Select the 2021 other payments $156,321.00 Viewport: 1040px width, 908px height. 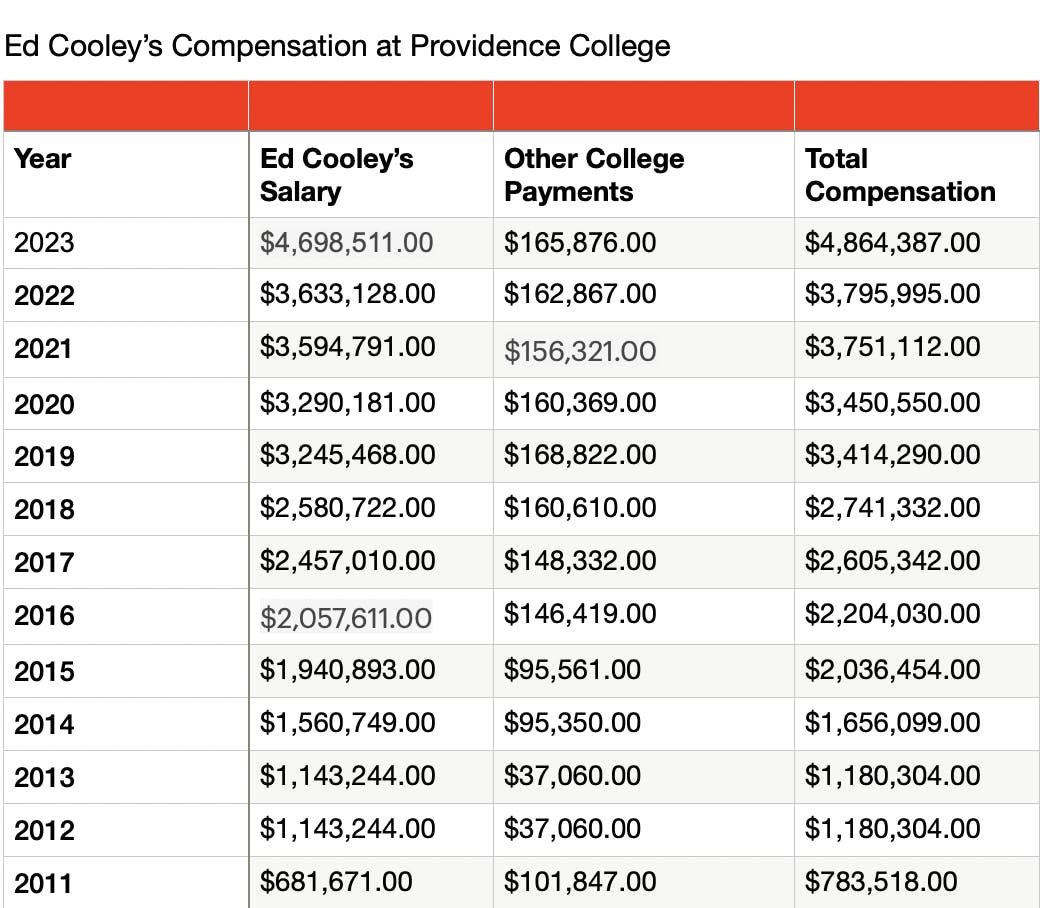(x=580, y=350)
